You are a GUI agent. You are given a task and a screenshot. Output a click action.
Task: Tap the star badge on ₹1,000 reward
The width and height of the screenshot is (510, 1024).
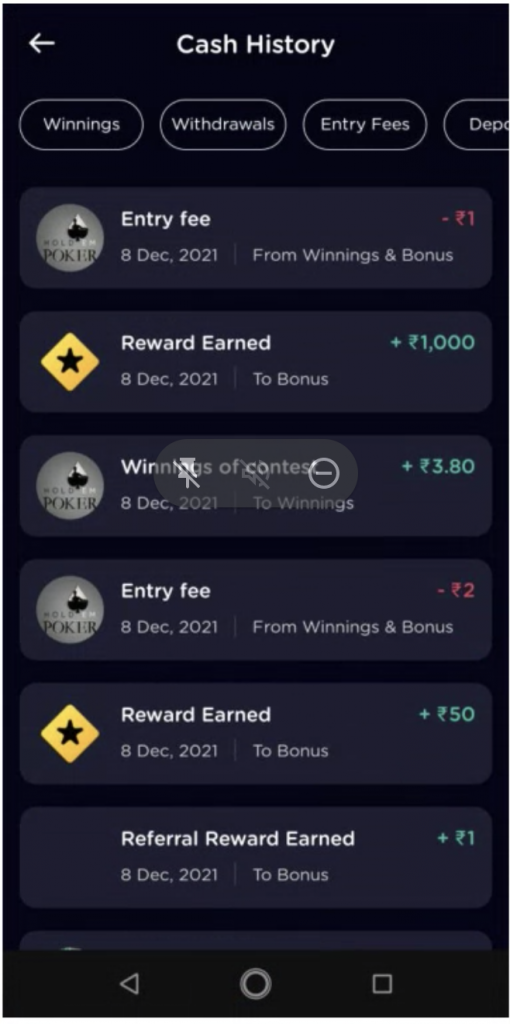click(70, 361)
